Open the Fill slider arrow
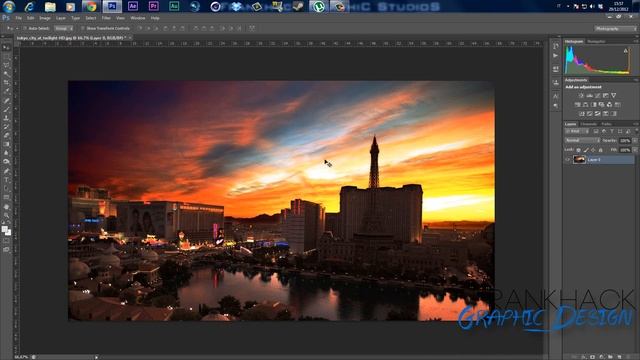 [635, 150]
